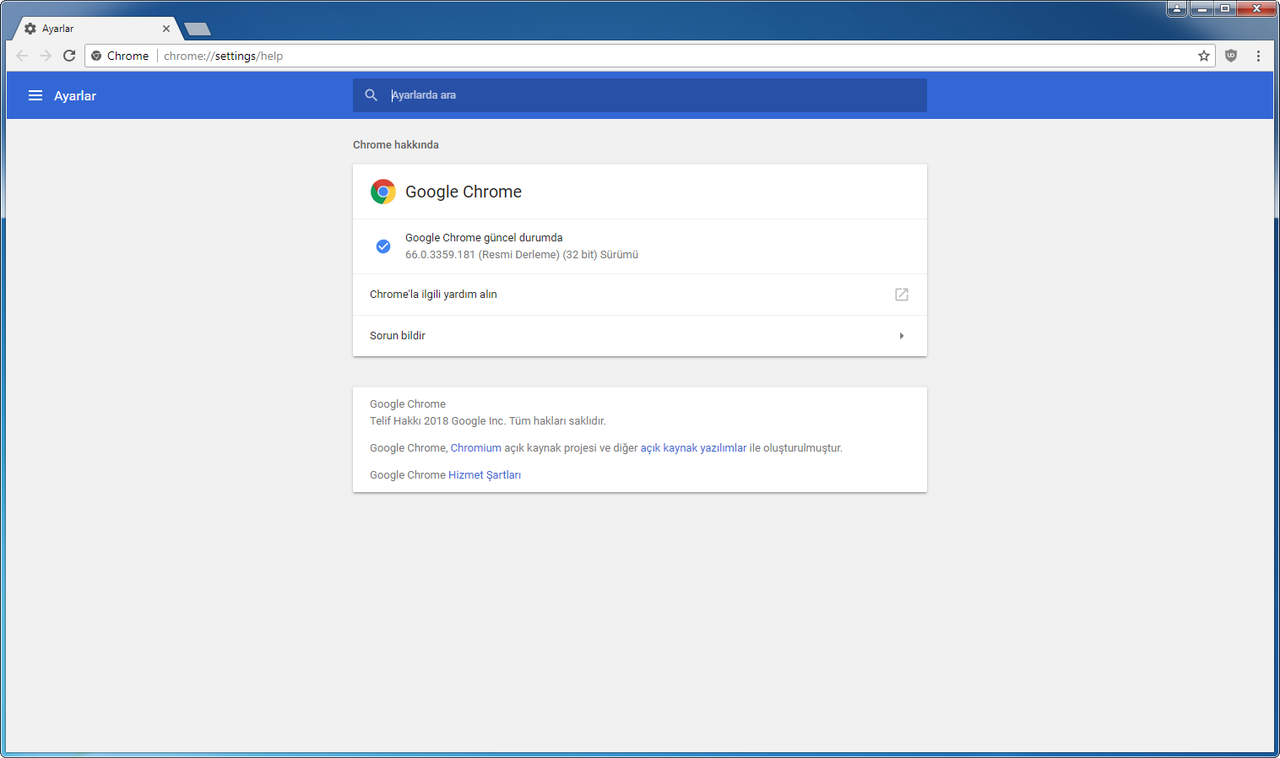Image resolution: width=1280 pixels, height=758 pixels.
Task: Open Chrome'la ilgili yardım alın
Action: tap(640, 295)
